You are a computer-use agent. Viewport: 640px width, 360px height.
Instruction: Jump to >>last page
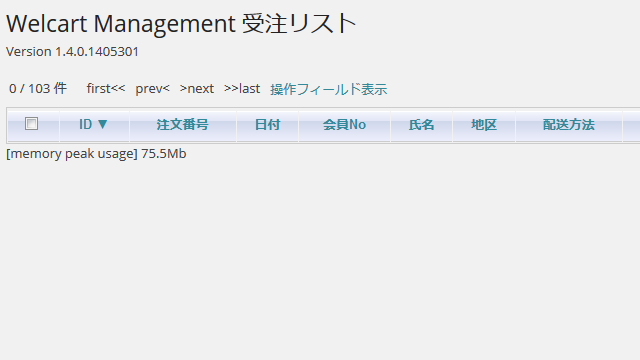242,89
